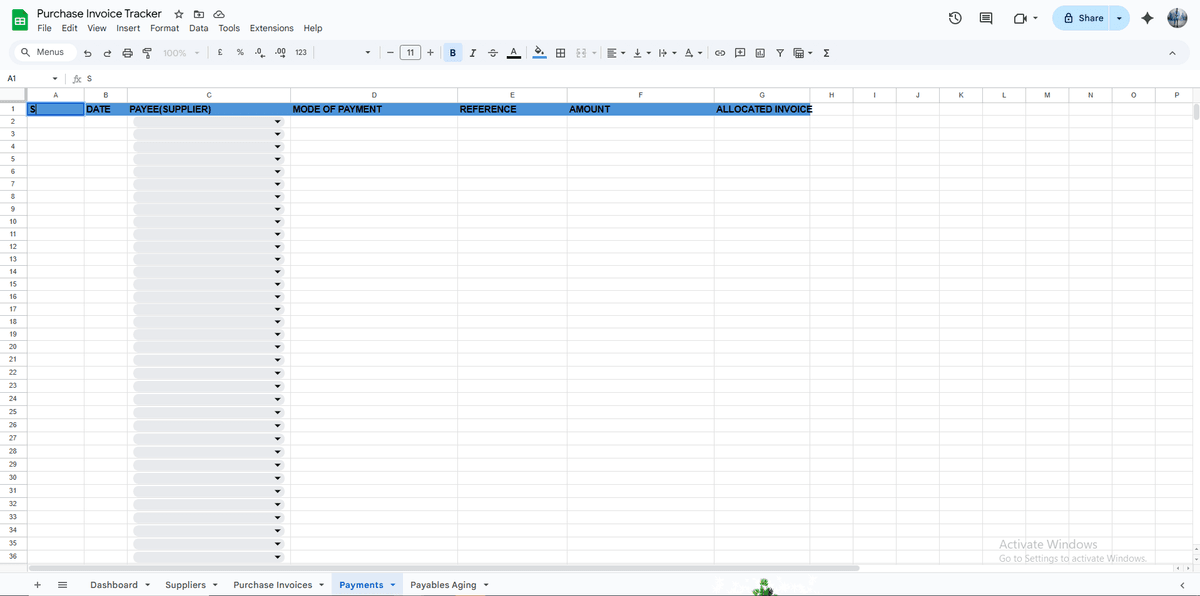Open the Help menu

click(x=313, y=28)
